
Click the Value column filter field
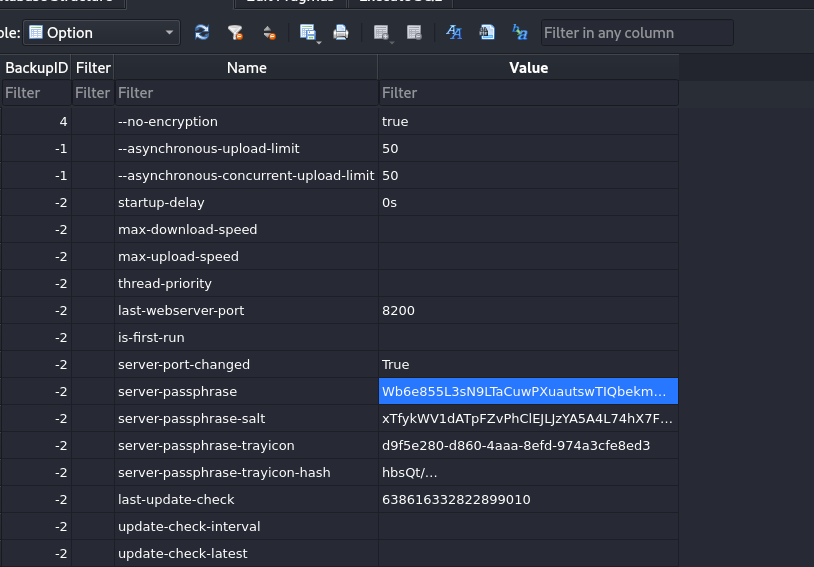pyautogui.click(x=528, y=93)
